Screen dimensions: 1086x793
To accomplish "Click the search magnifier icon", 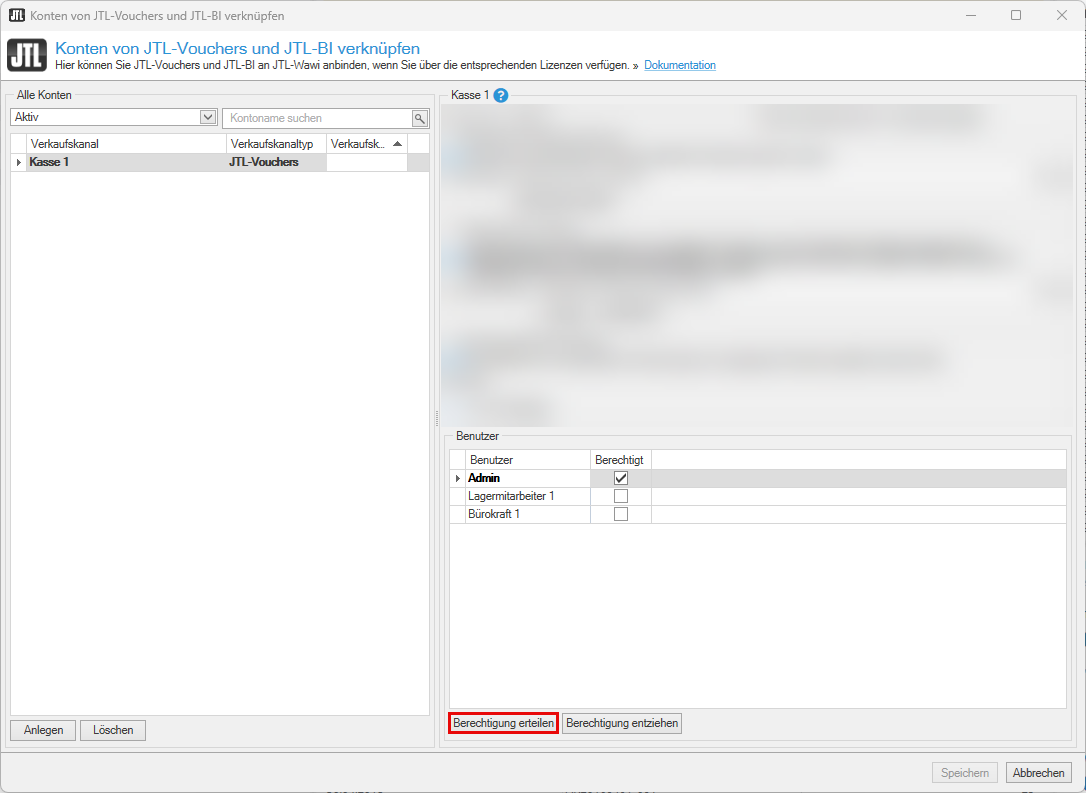I will [x=420, y=118].
